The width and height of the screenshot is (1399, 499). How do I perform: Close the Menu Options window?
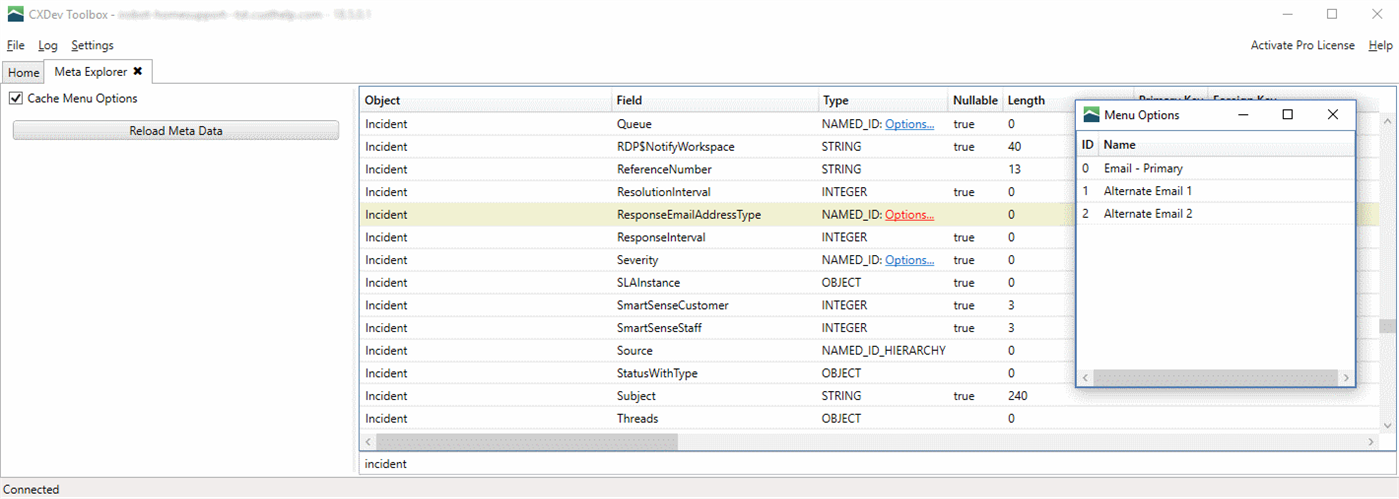click(1332, 115)
